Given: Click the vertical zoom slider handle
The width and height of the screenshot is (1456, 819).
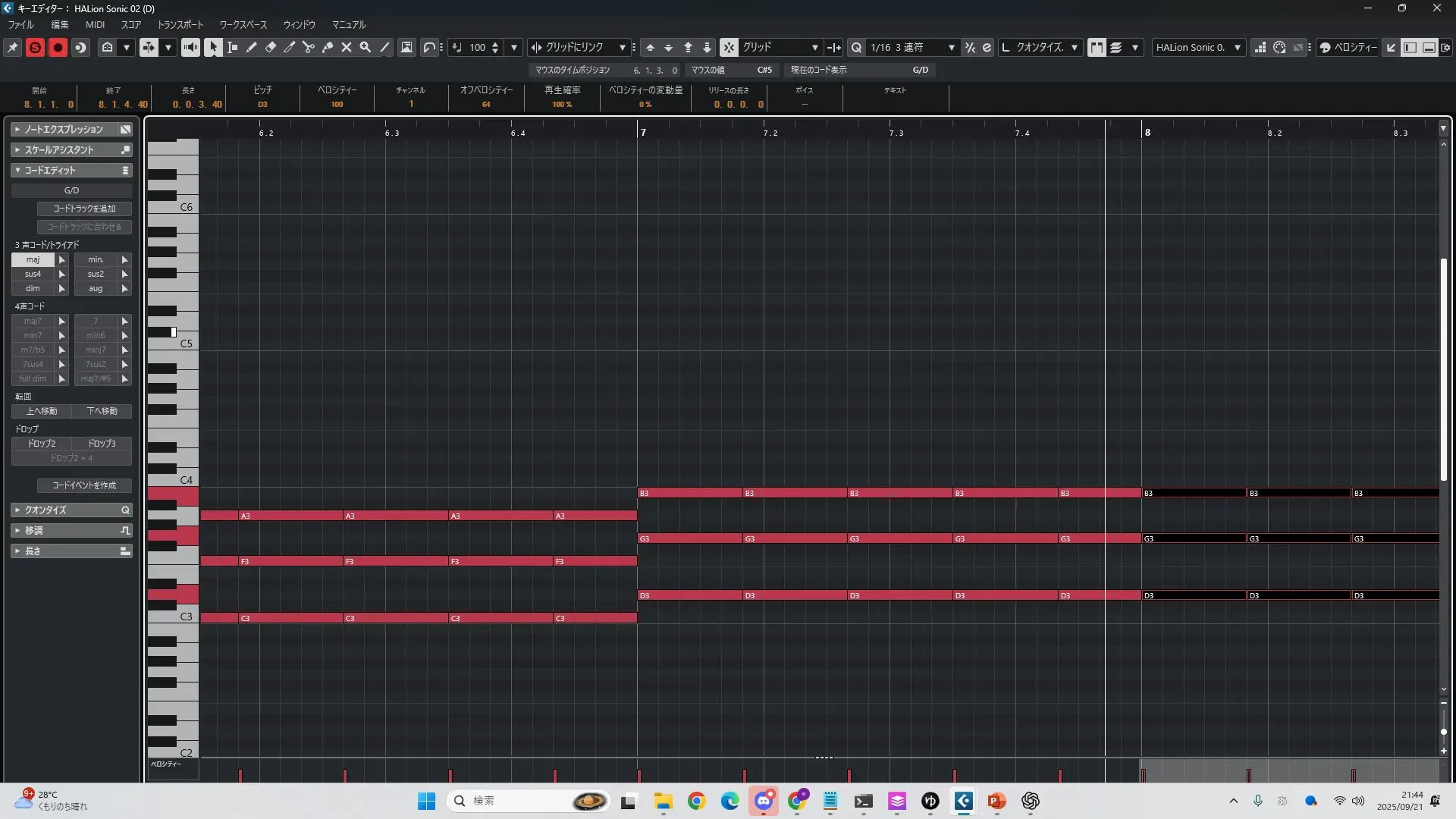Looking at the screenshot, I should click(x=1443, y=732).
